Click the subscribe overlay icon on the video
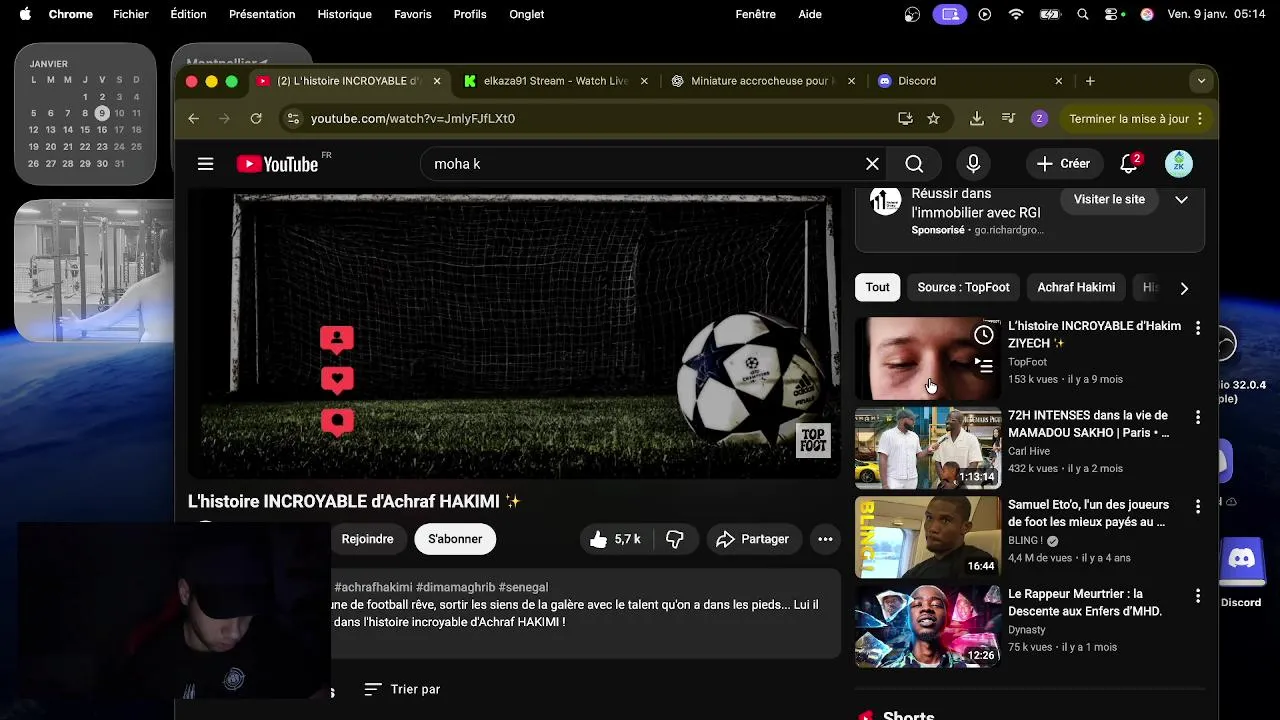 (x=337, y=340)
